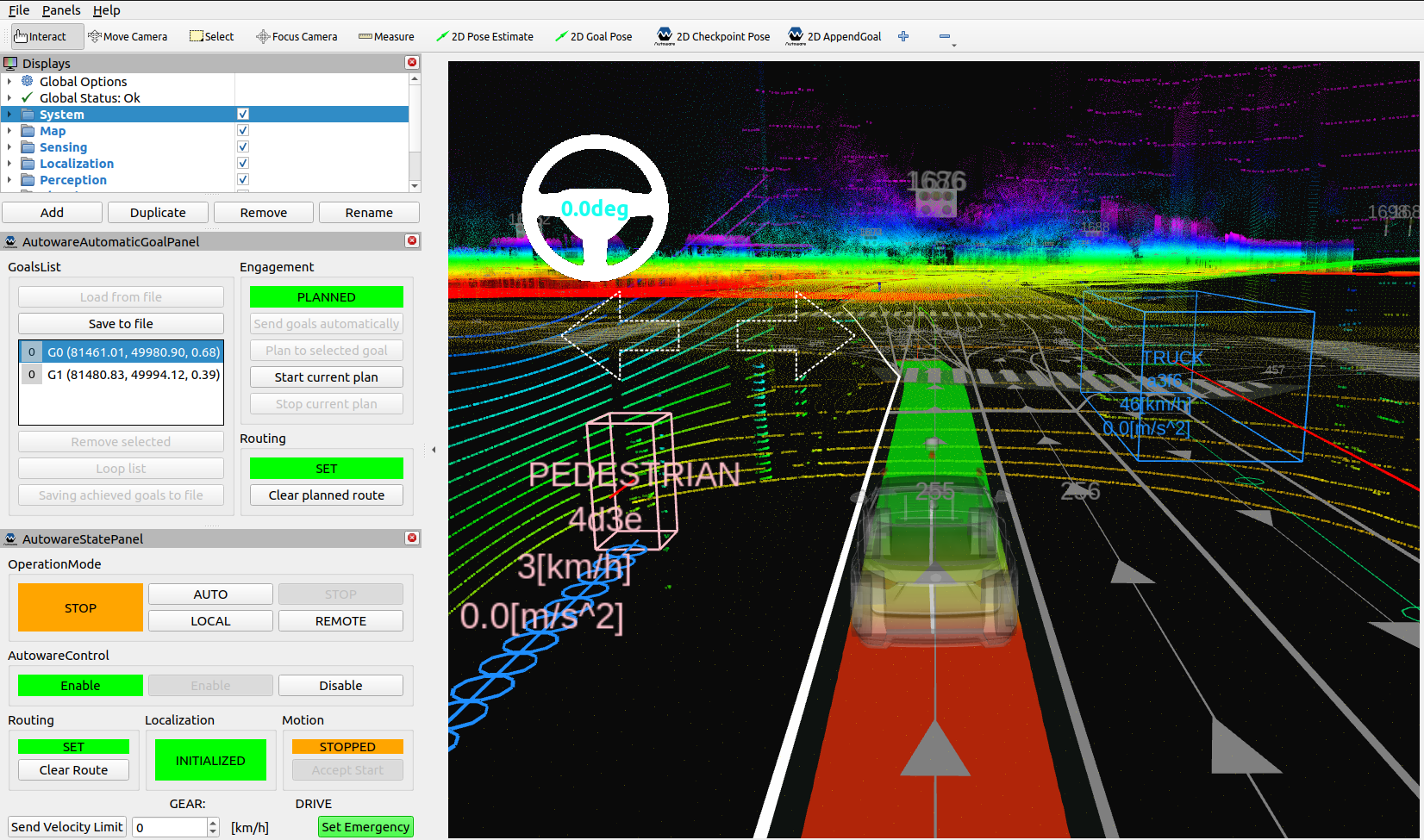Pick the Measure tool
Viewport: 1424px width, 840px height.
point(386,36)
